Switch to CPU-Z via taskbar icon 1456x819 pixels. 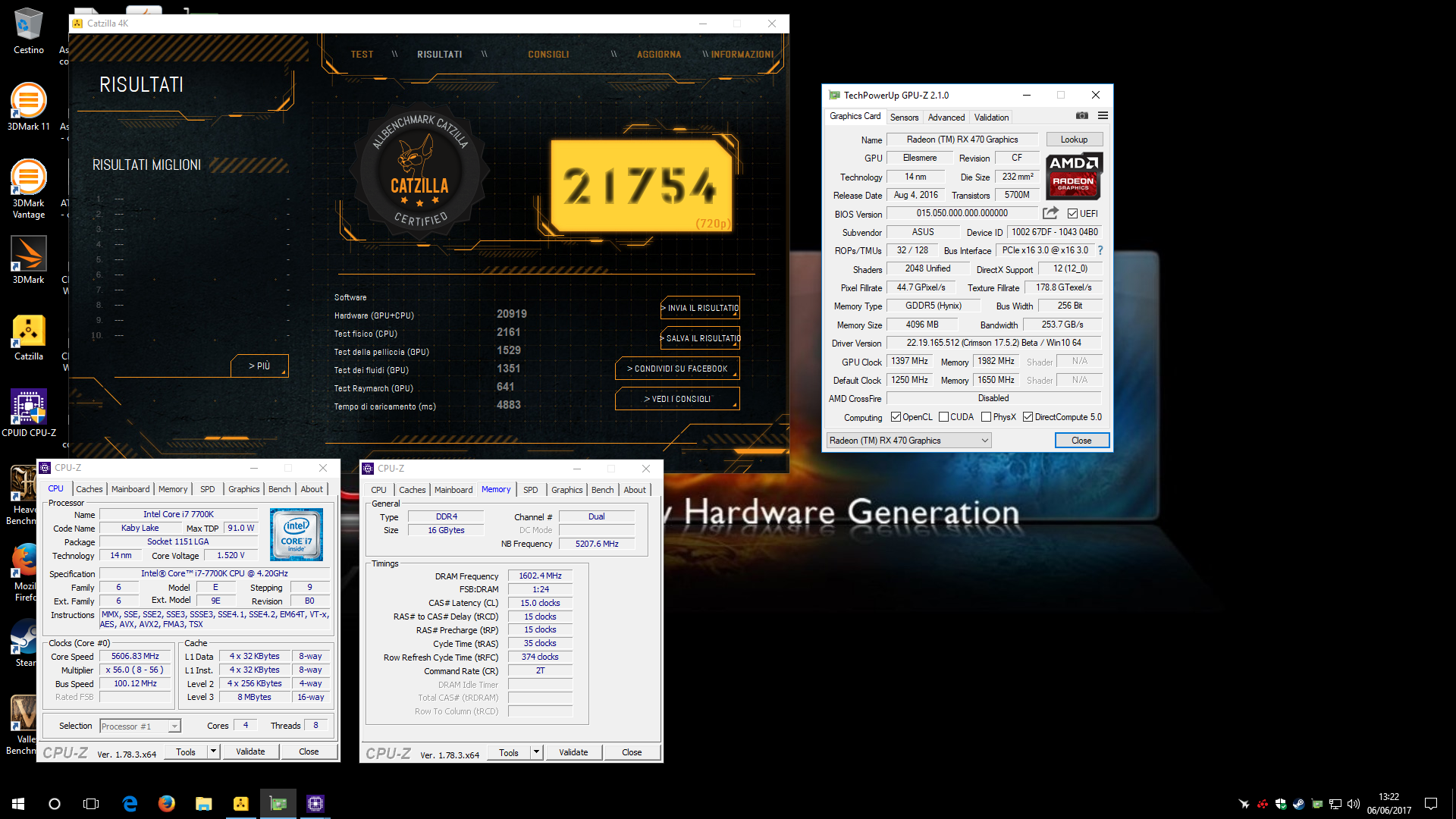(315, 803)
